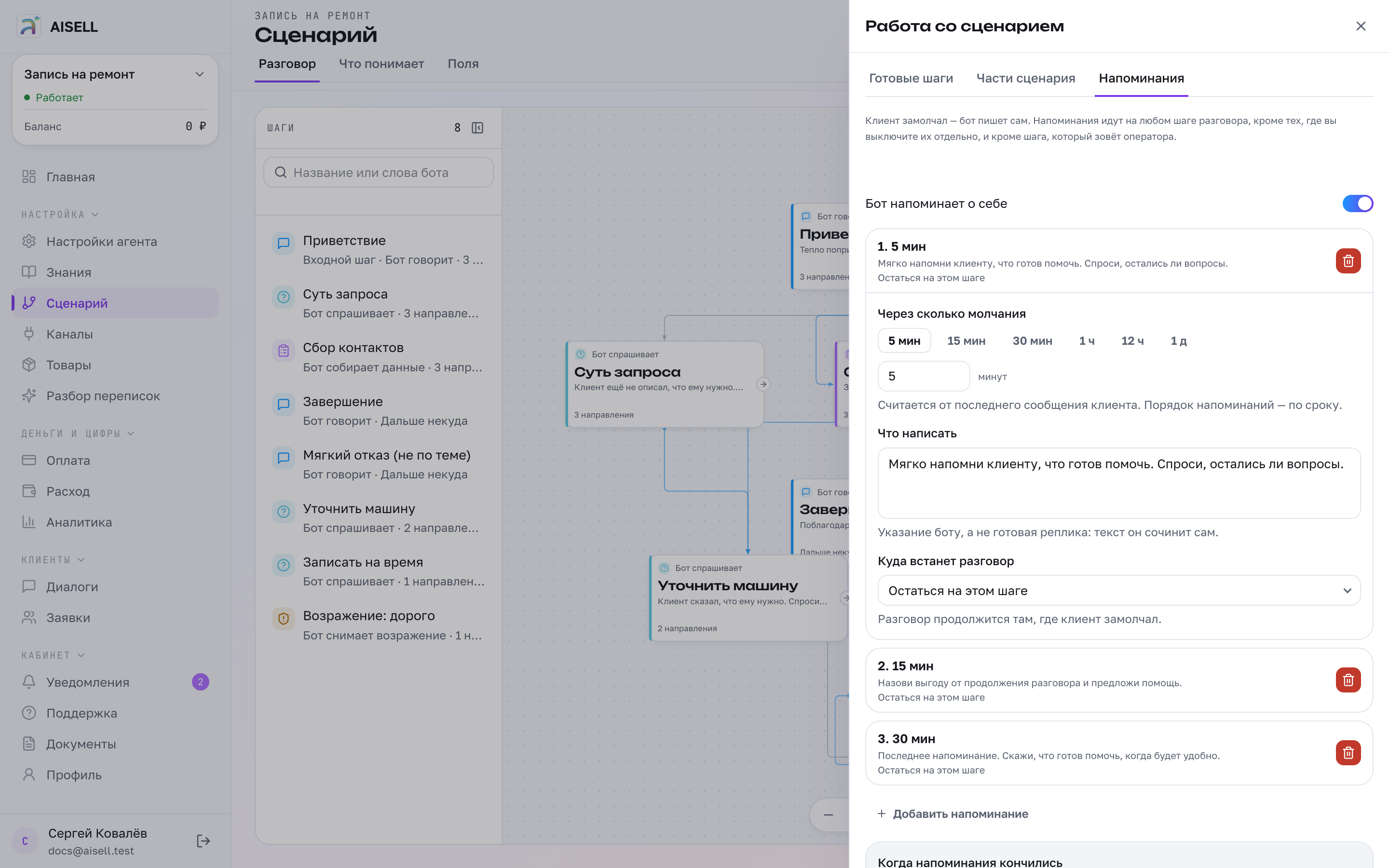Open Главная via its grid icon
This screenshot has height=868, width=1389.
29,177
